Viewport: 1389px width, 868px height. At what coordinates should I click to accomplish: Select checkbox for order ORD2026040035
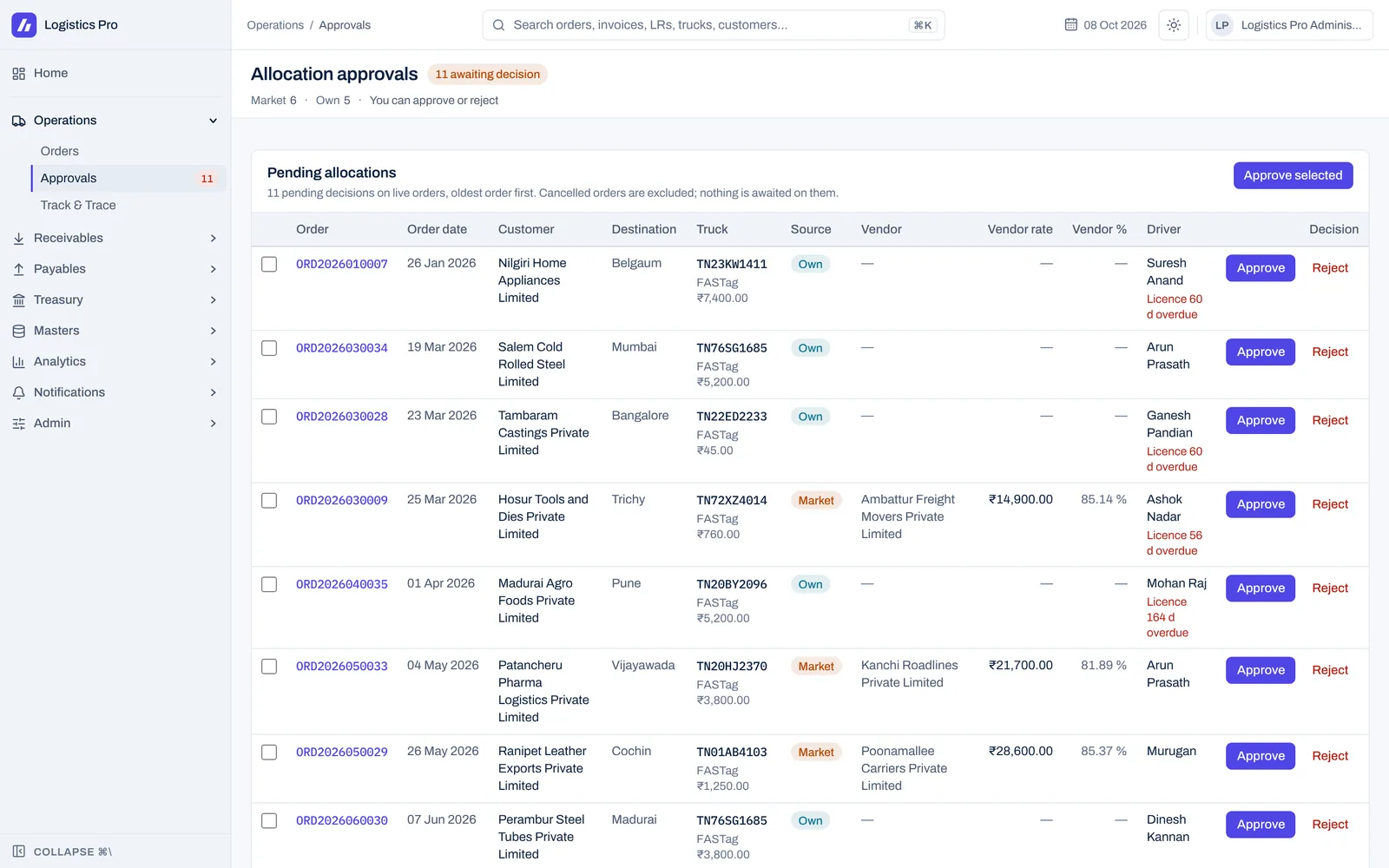269,584
